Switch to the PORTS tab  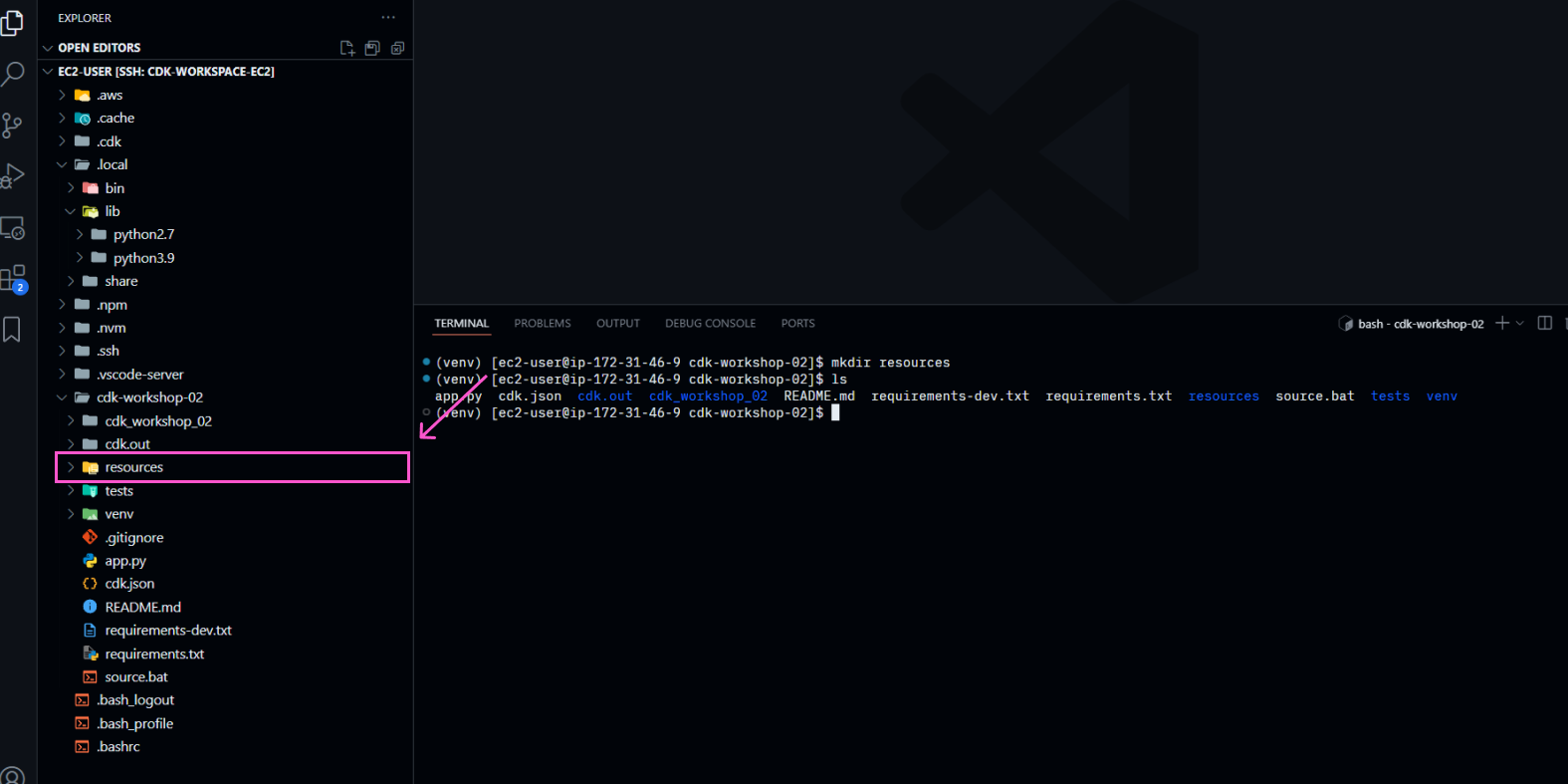pos(798,324)
